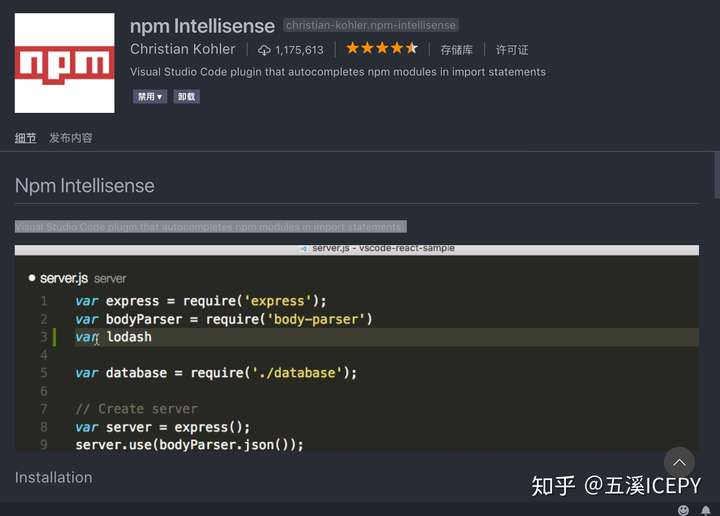Click the christian-kohler.npm-intellisense identifier text
720x516 pixels.
tap(371, 25)
